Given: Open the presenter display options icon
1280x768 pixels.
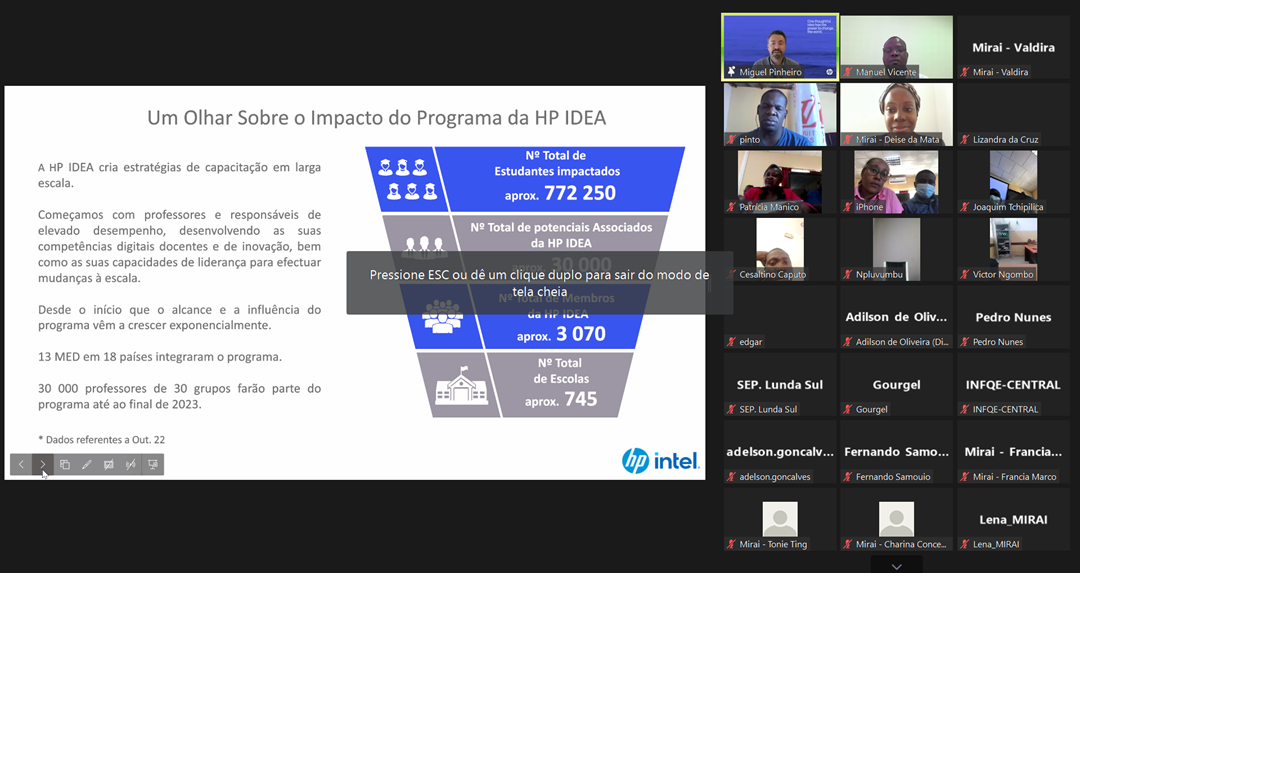Looking at the screenshot, I should coord(153,465).
